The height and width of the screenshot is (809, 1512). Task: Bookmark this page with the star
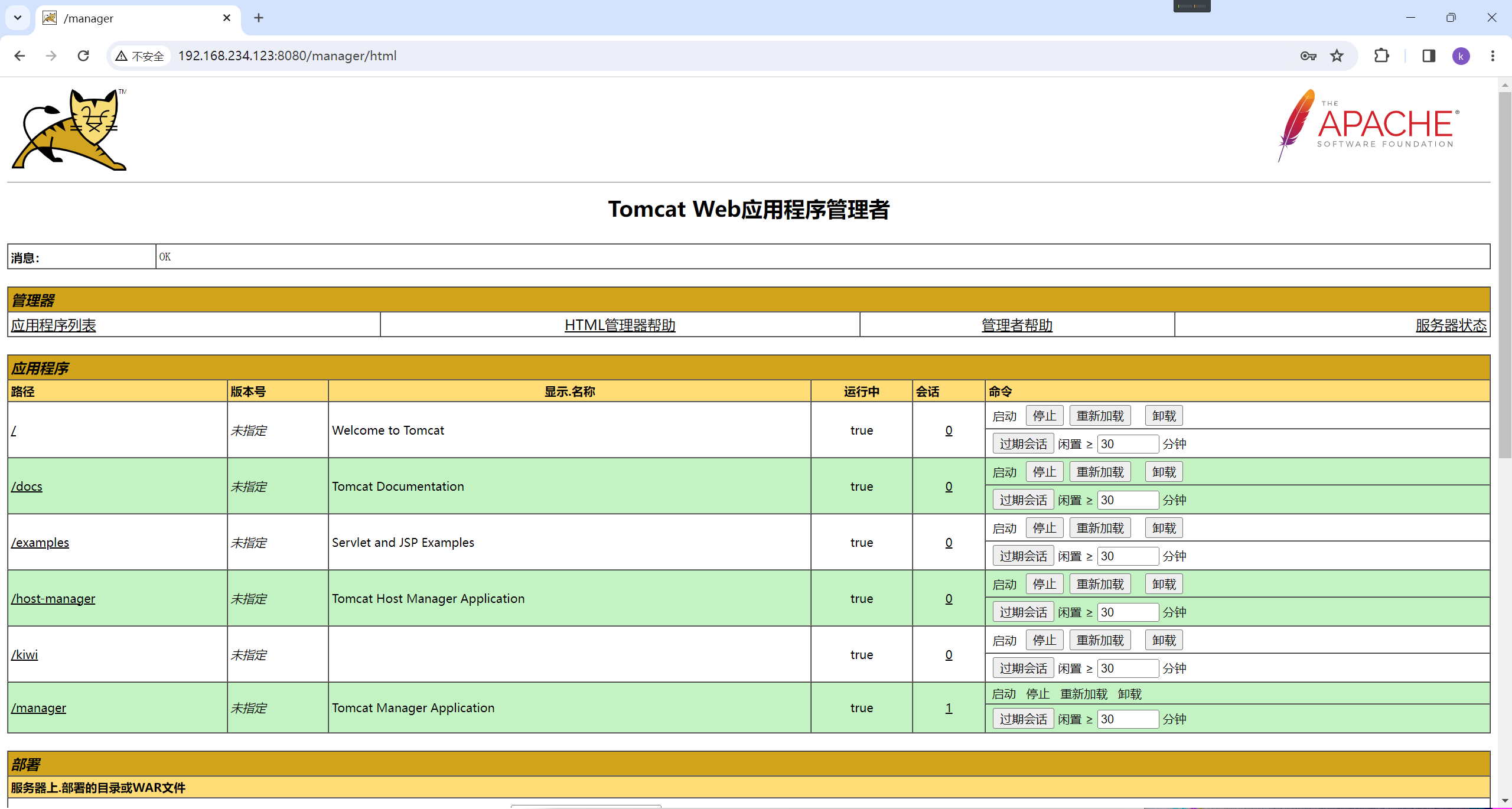[x=1337, y=56]
